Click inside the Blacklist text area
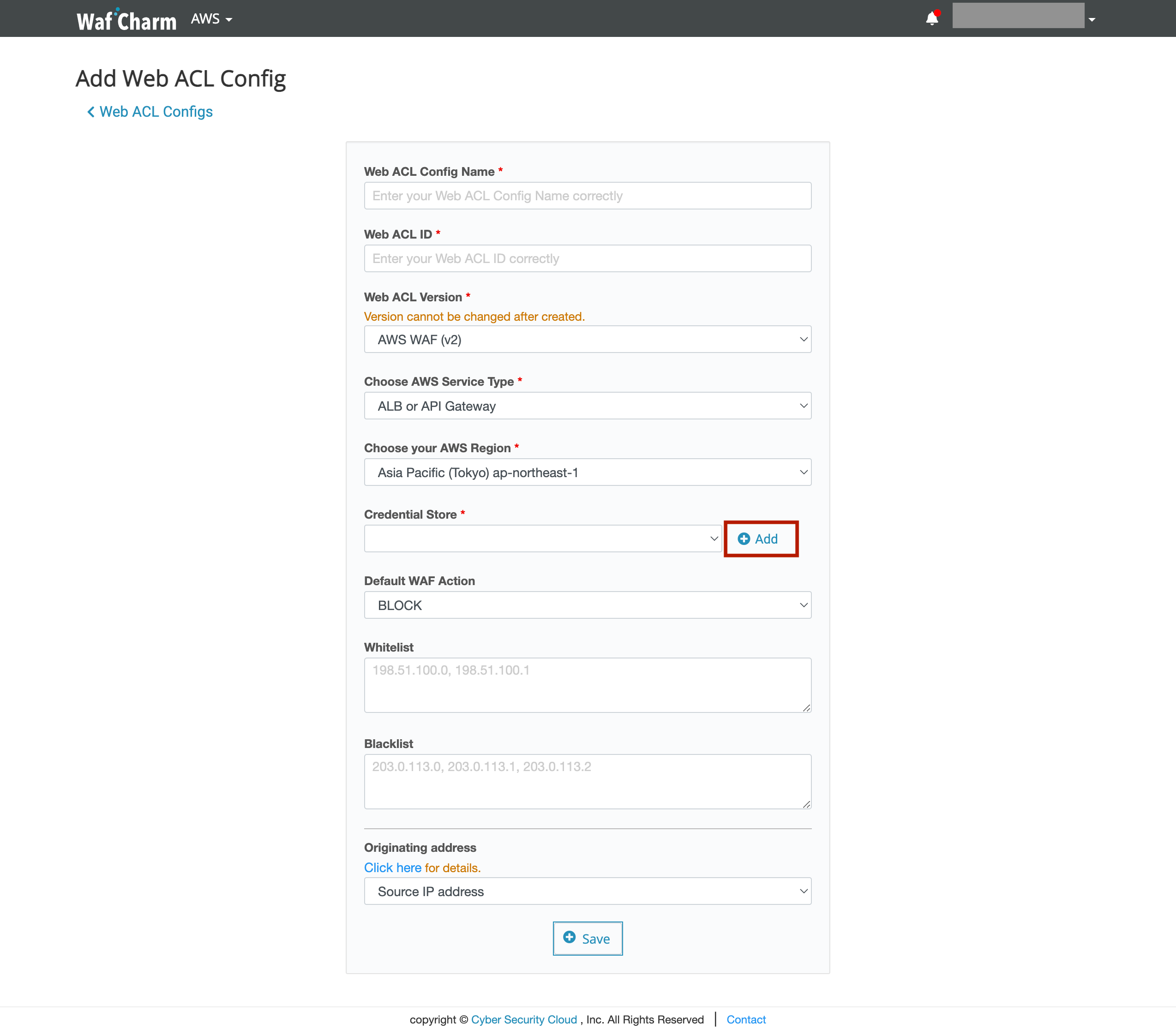Viewport: 1176px width, 1029px height. point(587,782)
